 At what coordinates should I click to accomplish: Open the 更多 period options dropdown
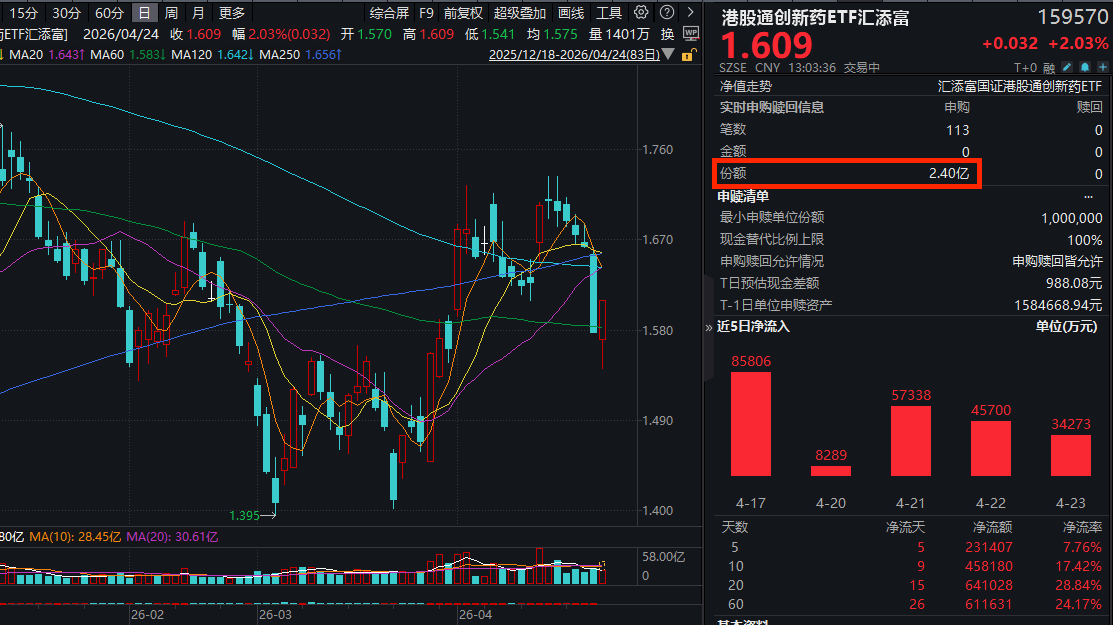click(x=232, y=13)
